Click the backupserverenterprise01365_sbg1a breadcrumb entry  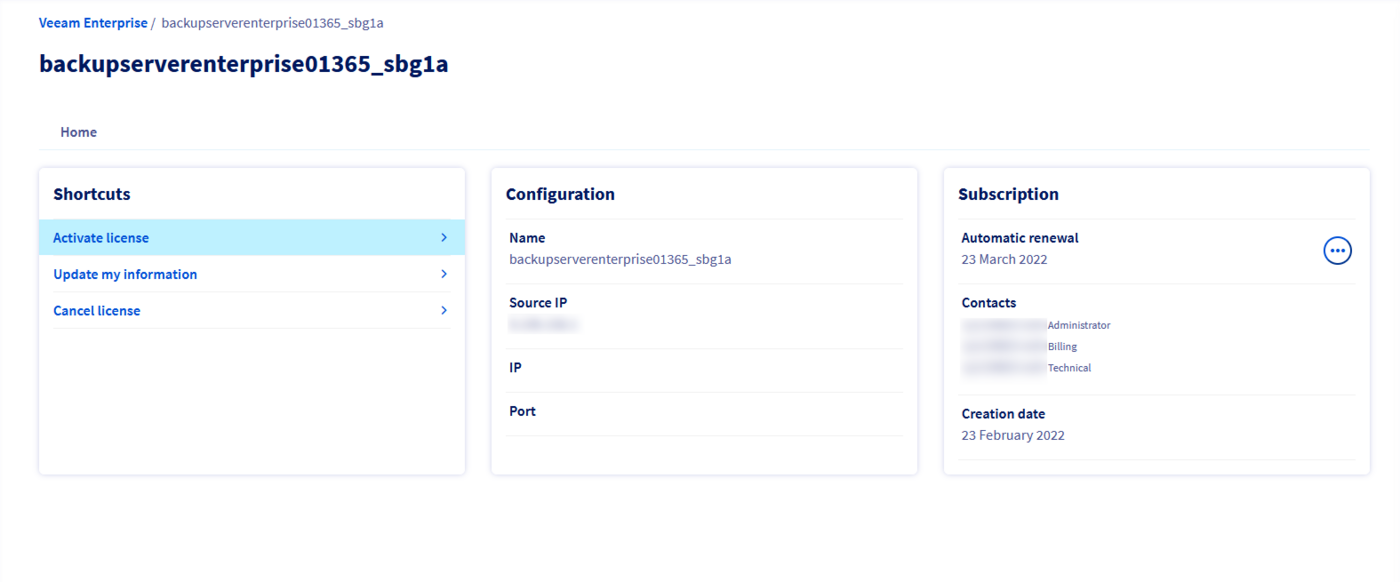272,22
